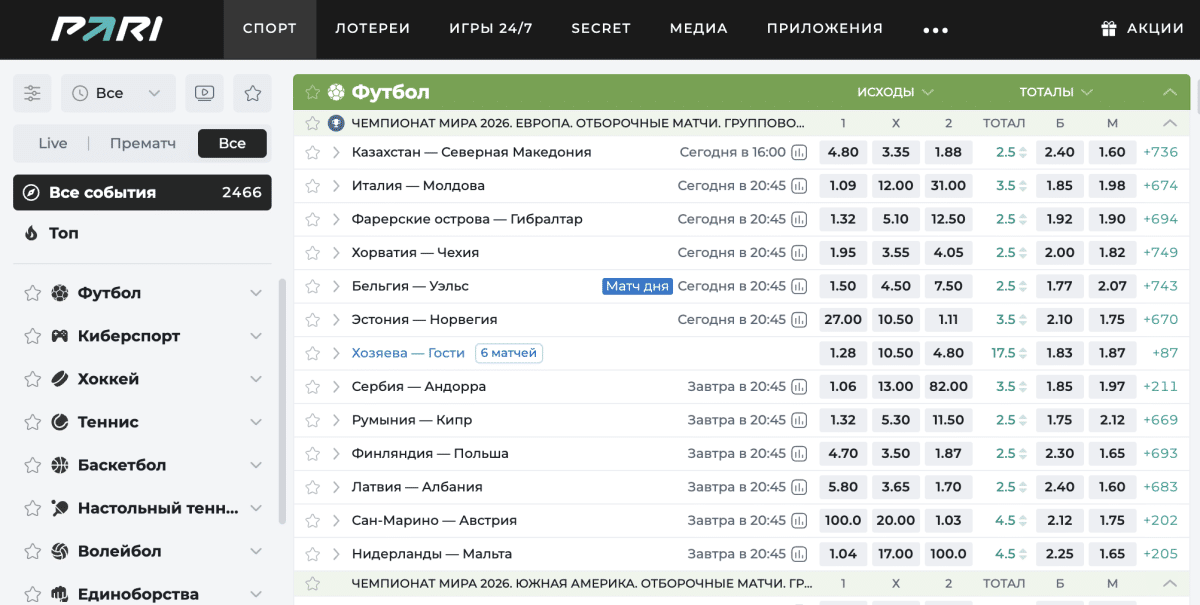
Task: Favorite the Теннис sport in sidebar
Action: 33,422
